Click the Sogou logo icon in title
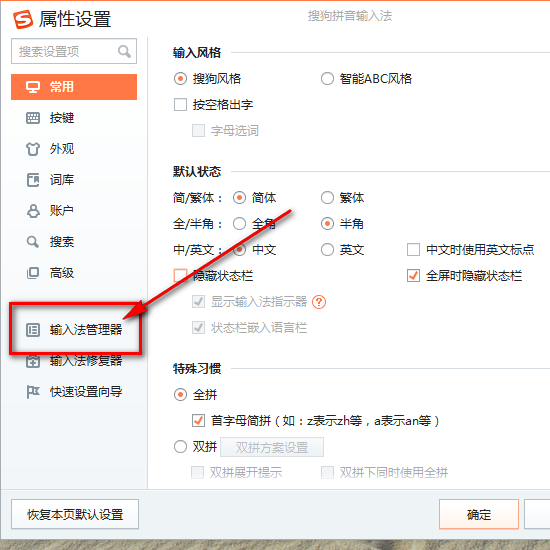The height and width of the screenshot is (550, 550). click(x=23, y=19)
